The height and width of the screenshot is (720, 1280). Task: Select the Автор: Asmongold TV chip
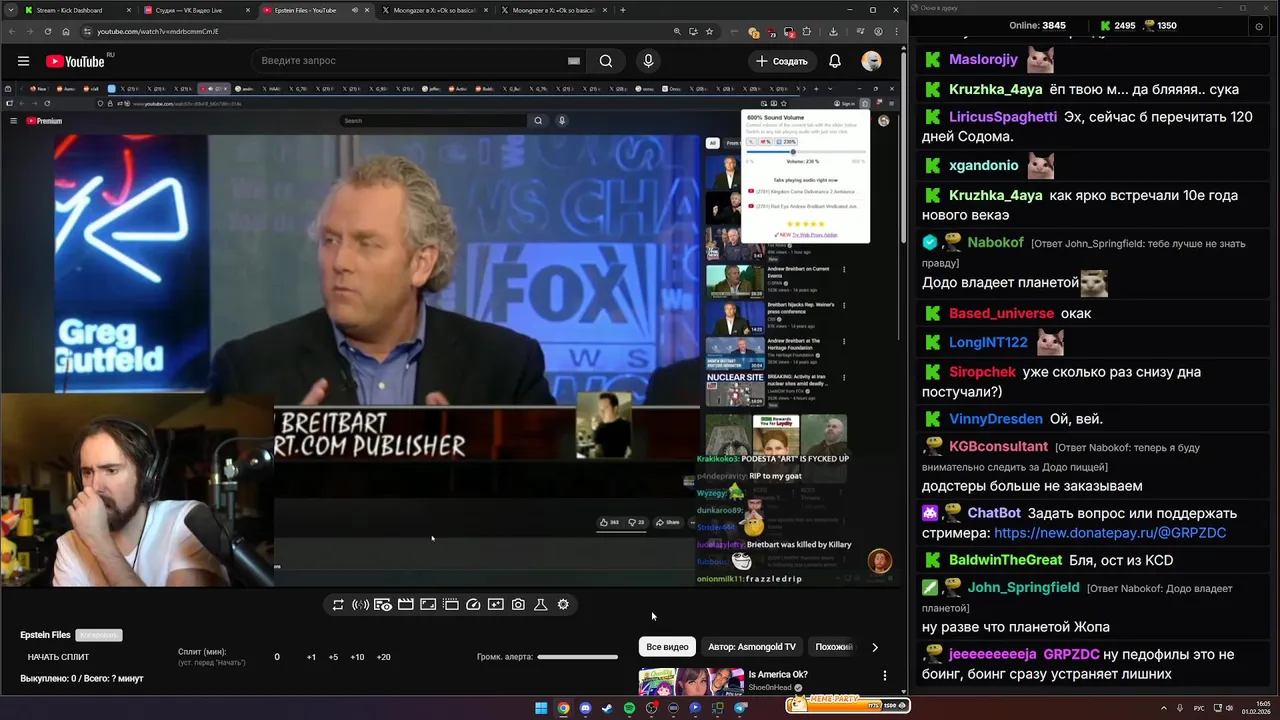tap(752, 647)
